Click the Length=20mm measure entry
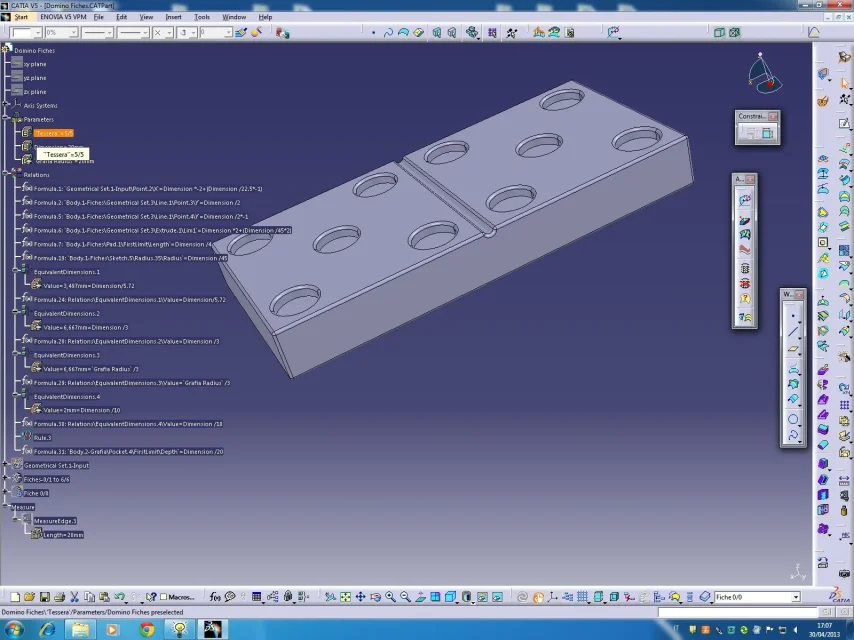Screen dimensions: 854x640 click(63, 535)
